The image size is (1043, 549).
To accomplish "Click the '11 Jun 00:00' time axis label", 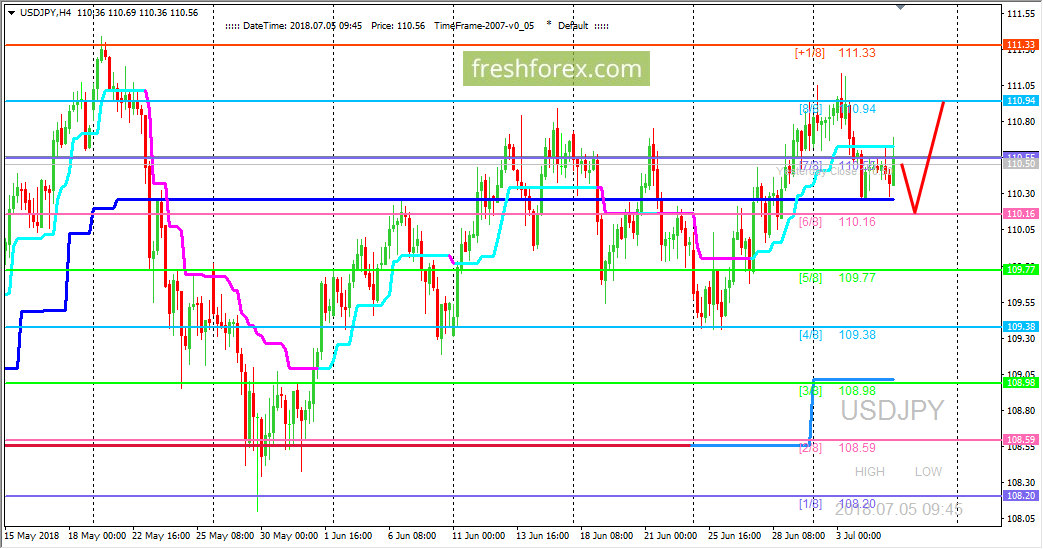I will pos(478,536).
